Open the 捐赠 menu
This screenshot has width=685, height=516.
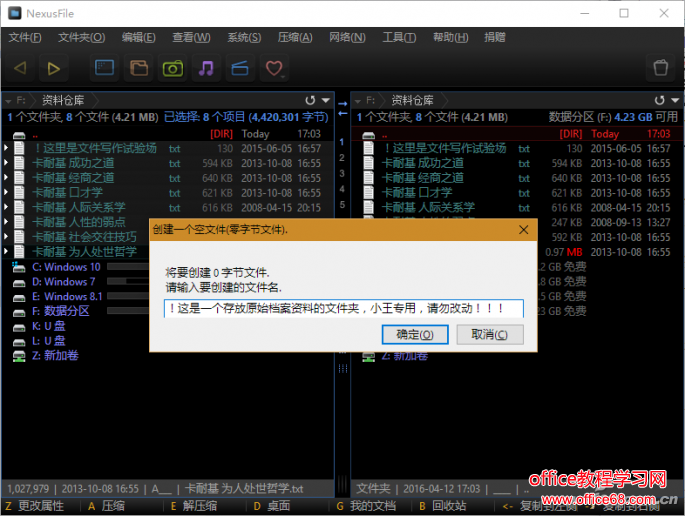[x=495, y=38]
